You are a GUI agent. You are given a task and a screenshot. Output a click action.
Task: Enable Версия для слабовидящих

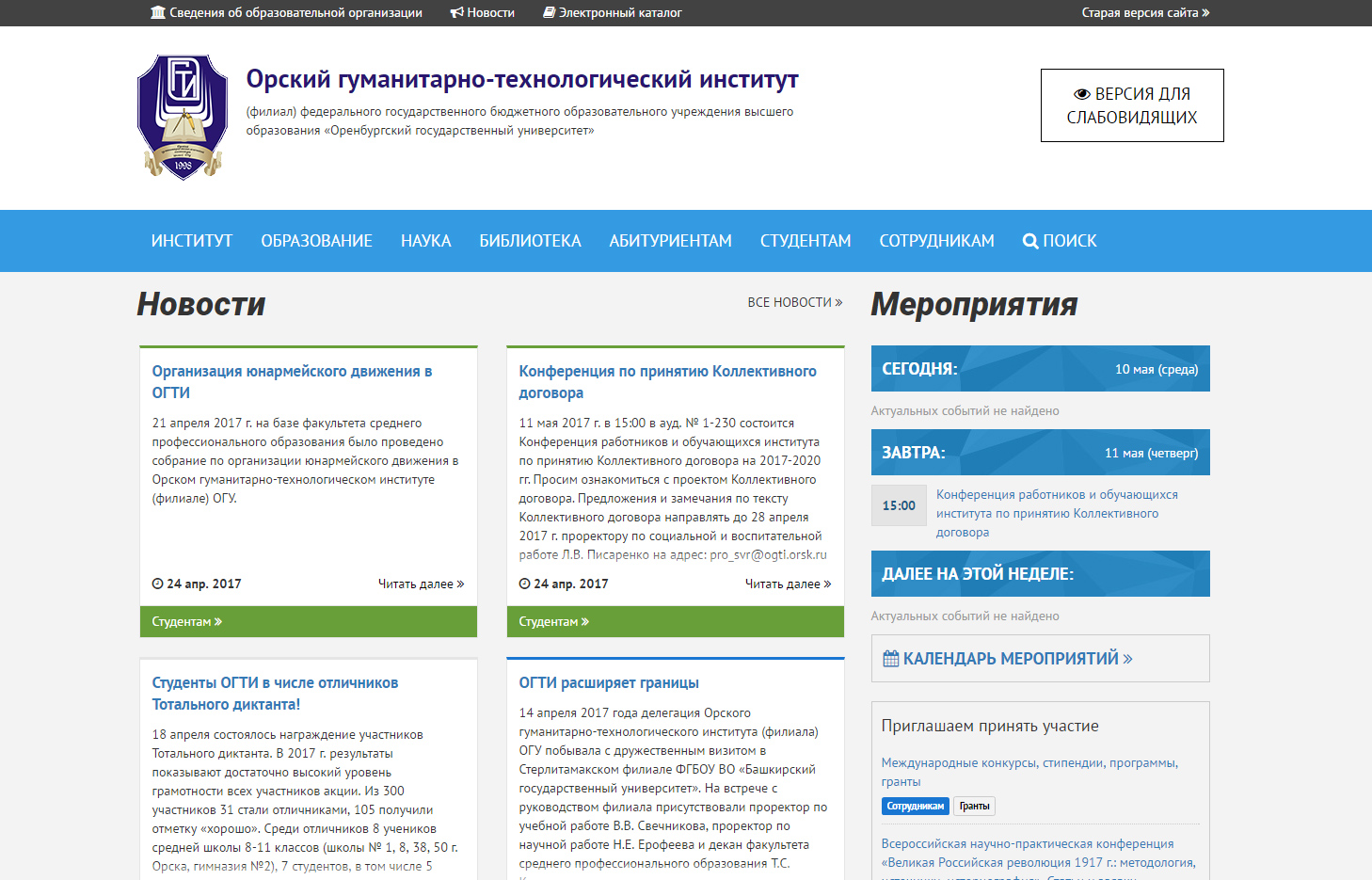pos(1132,105)
